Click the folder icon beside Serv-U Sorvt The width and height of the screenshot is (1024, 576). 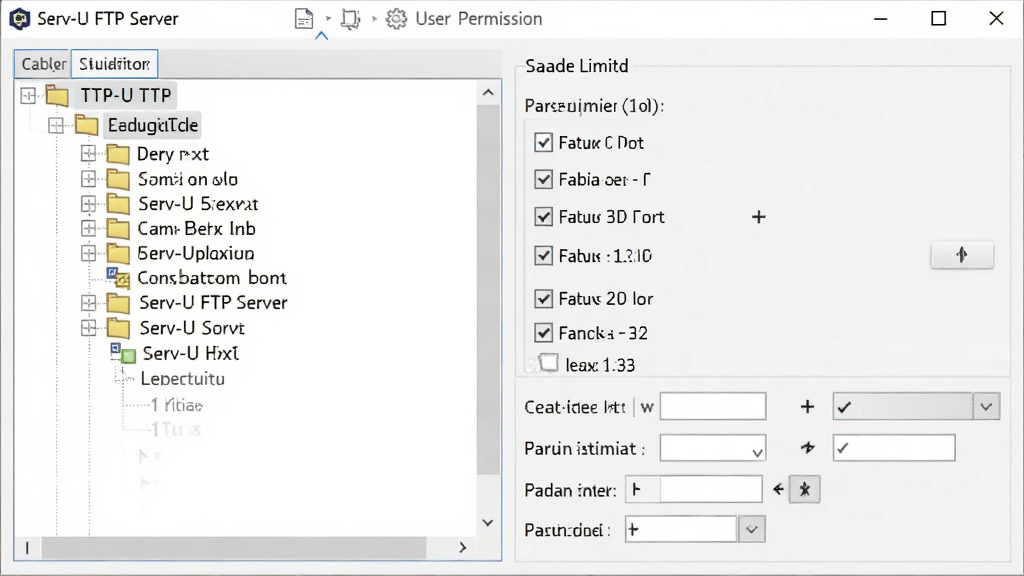pyautogui.click(x=118, y=328)
